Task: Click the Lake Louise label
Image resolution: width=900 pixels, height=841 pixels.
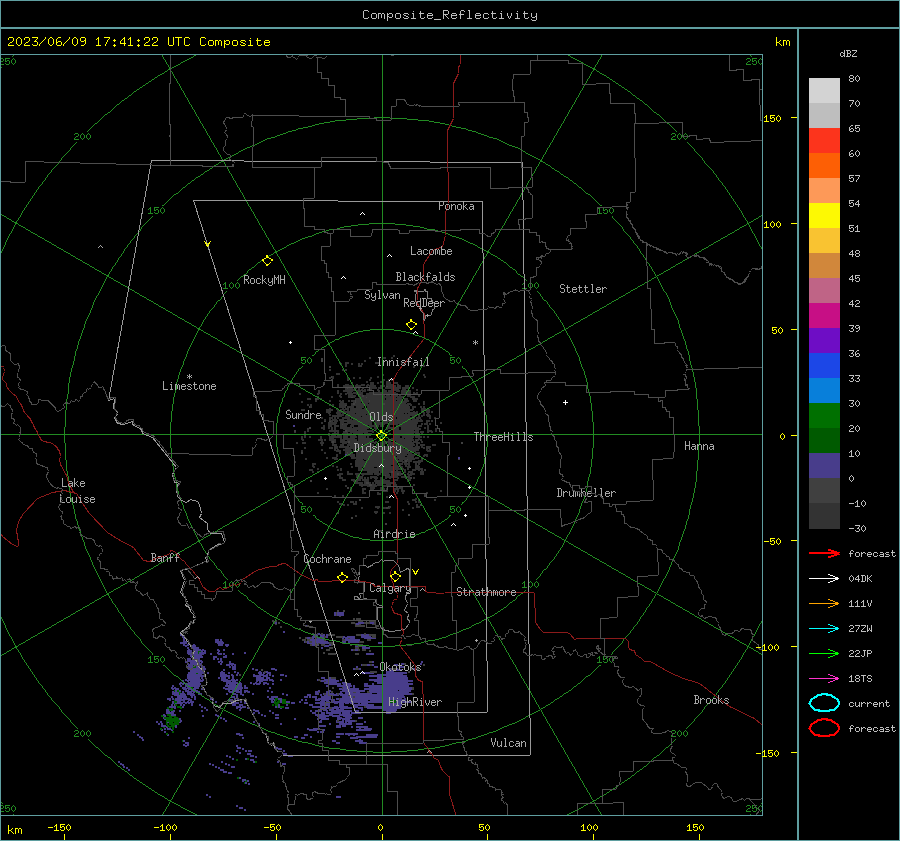Action: click(x=77, y=491)
